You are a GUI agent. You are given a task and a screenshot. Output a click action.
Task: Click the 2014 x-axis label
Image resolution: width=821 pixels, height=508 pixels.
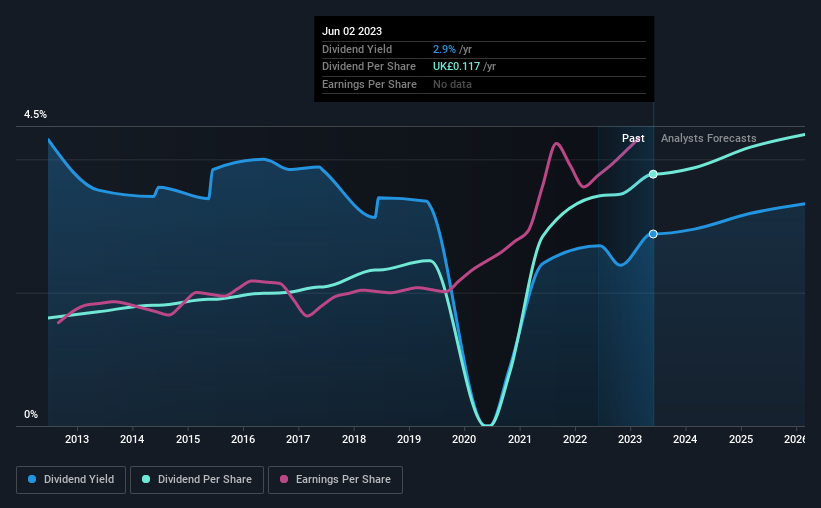[x=132, y=439]
